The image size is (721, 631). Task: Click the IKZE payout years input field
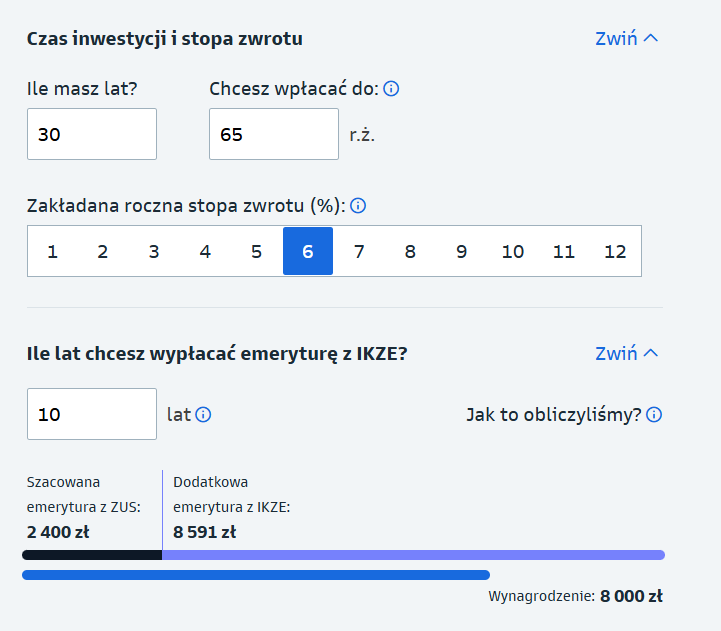tap(92, 414)
